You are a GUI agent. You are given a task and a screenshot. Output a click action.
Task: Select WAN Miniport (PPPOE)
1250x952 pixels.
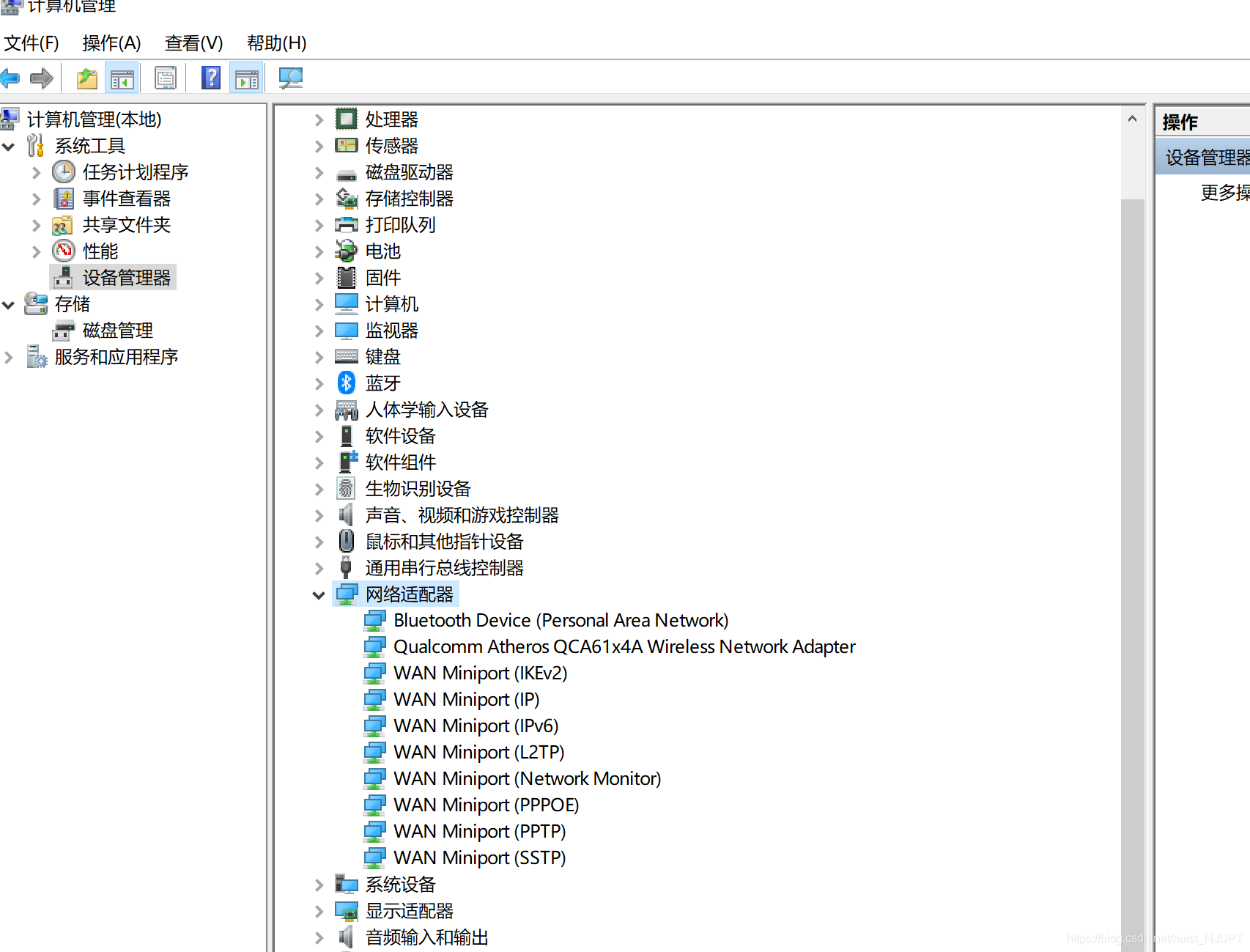[x=487, y=805]
